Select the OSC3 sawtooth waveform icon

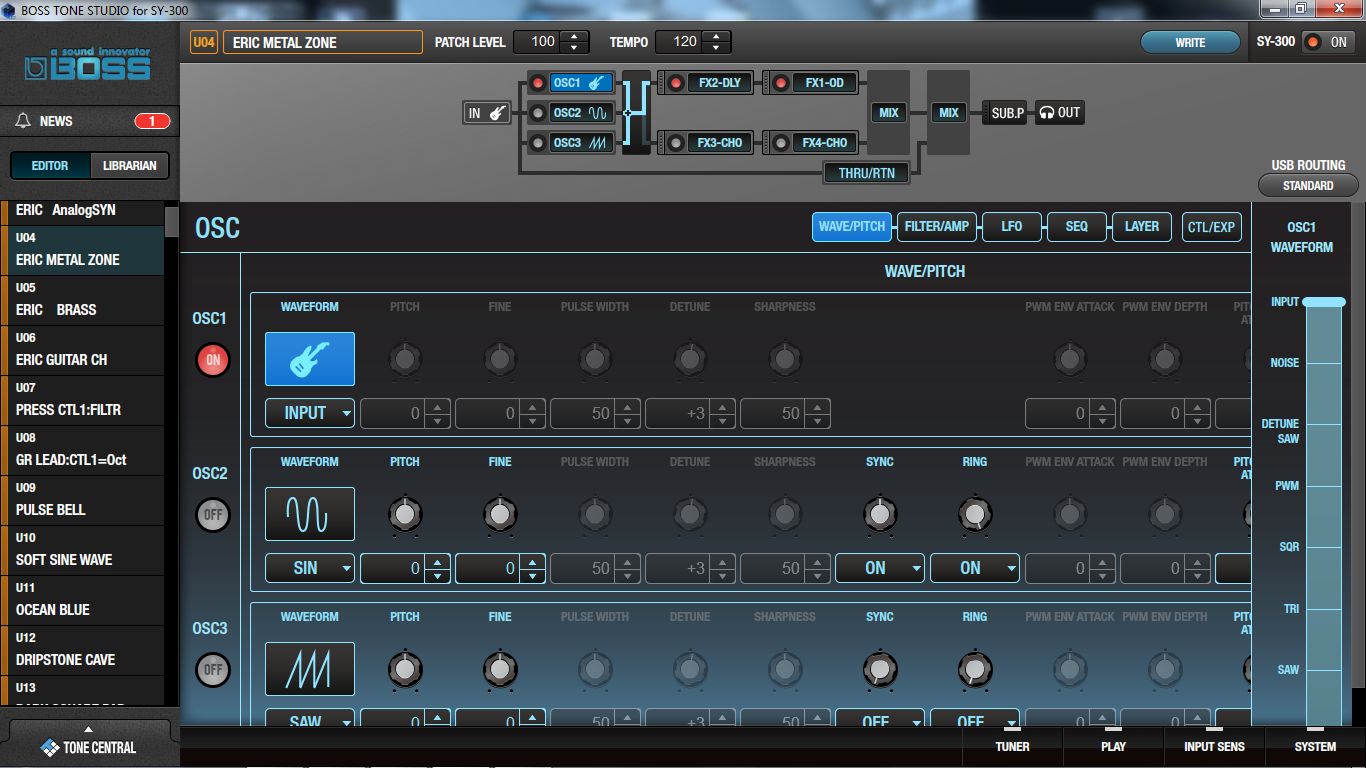point(310,669)
